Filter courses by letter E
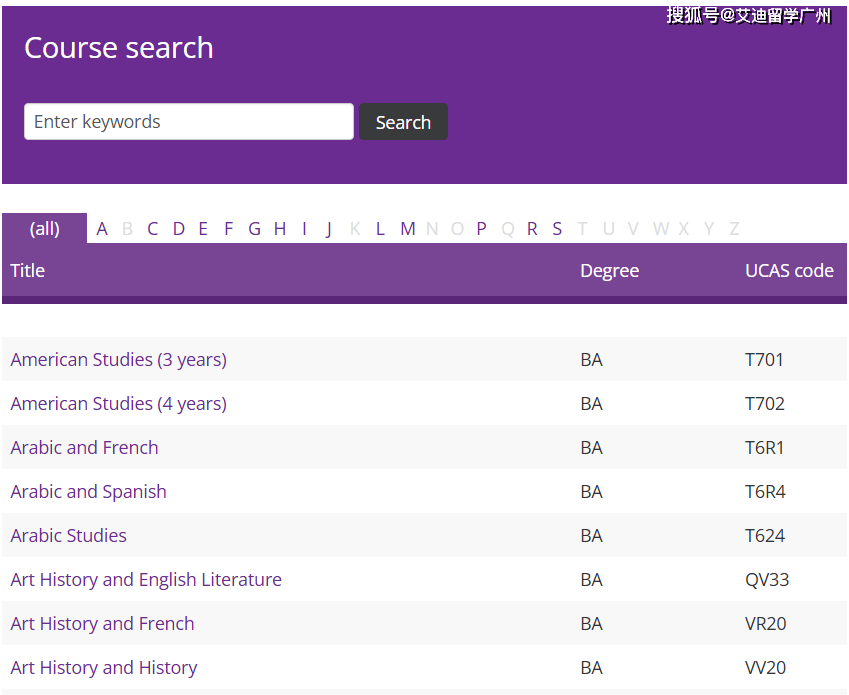The height and width of the screenshot is (695, 849). [203, 229]
